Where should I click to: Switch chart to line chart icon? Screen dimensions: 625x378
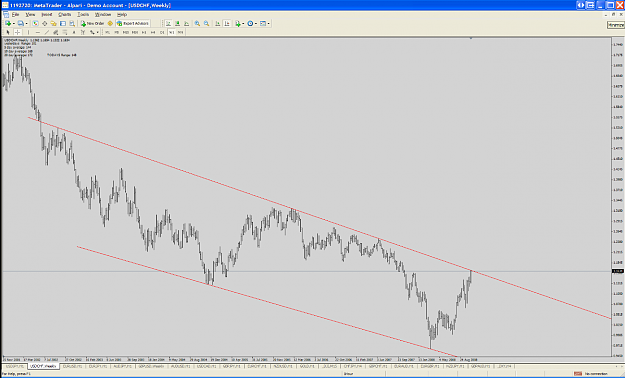pyautogui.click(x=186, y=24)
